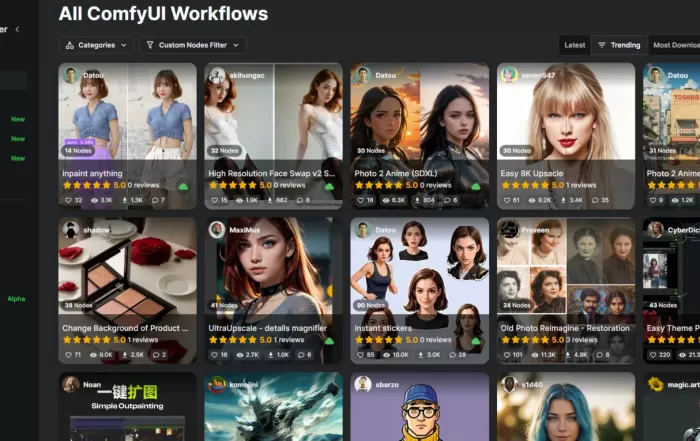Click the download icon on inpaint anything
Image resolution: width=700 pixels, height=441 pixels.
tap(125, 200)
